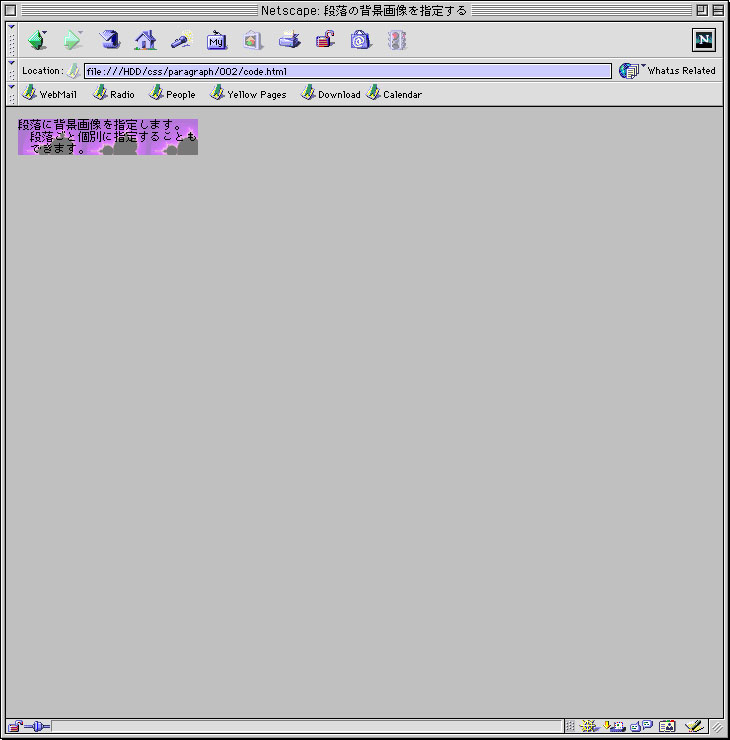Close the Netscape window
Image resolution: width=730 pixels, height=740 pixels.
pos(10,10)
